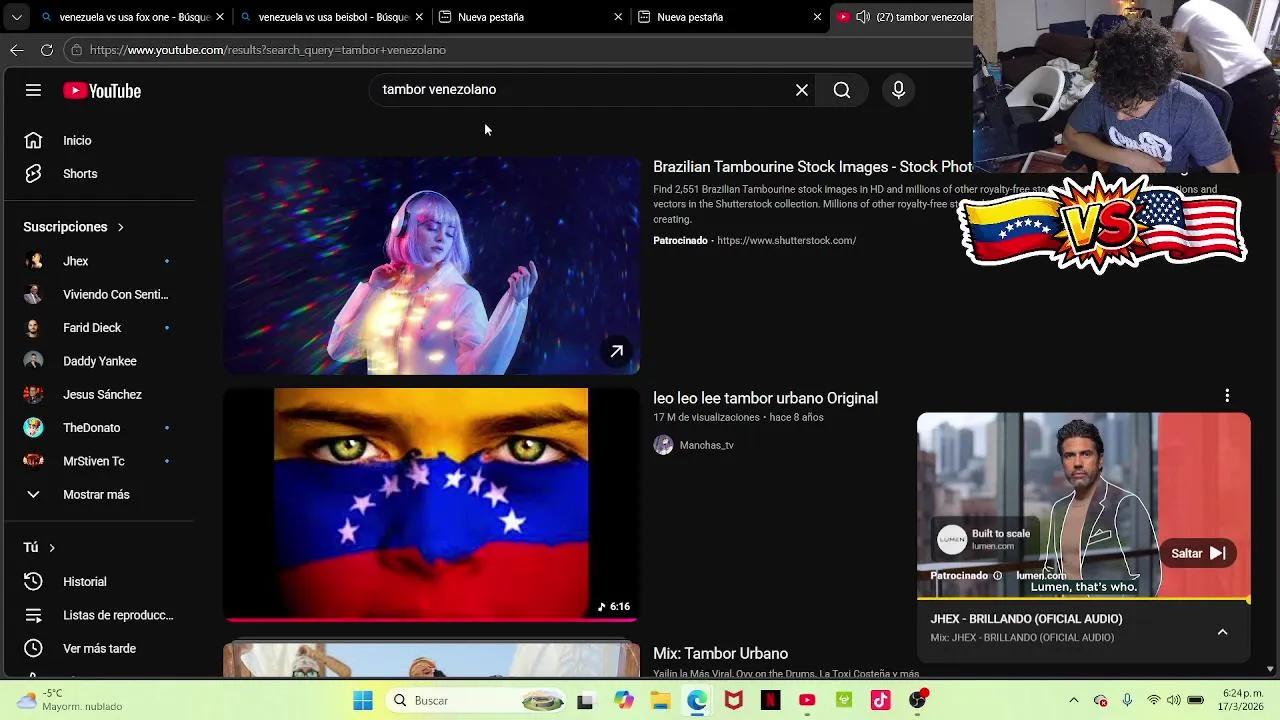Open Historial in the sidebar
Screen dimensions: 1280x720
pyautogui.click(x=98, y=582)
